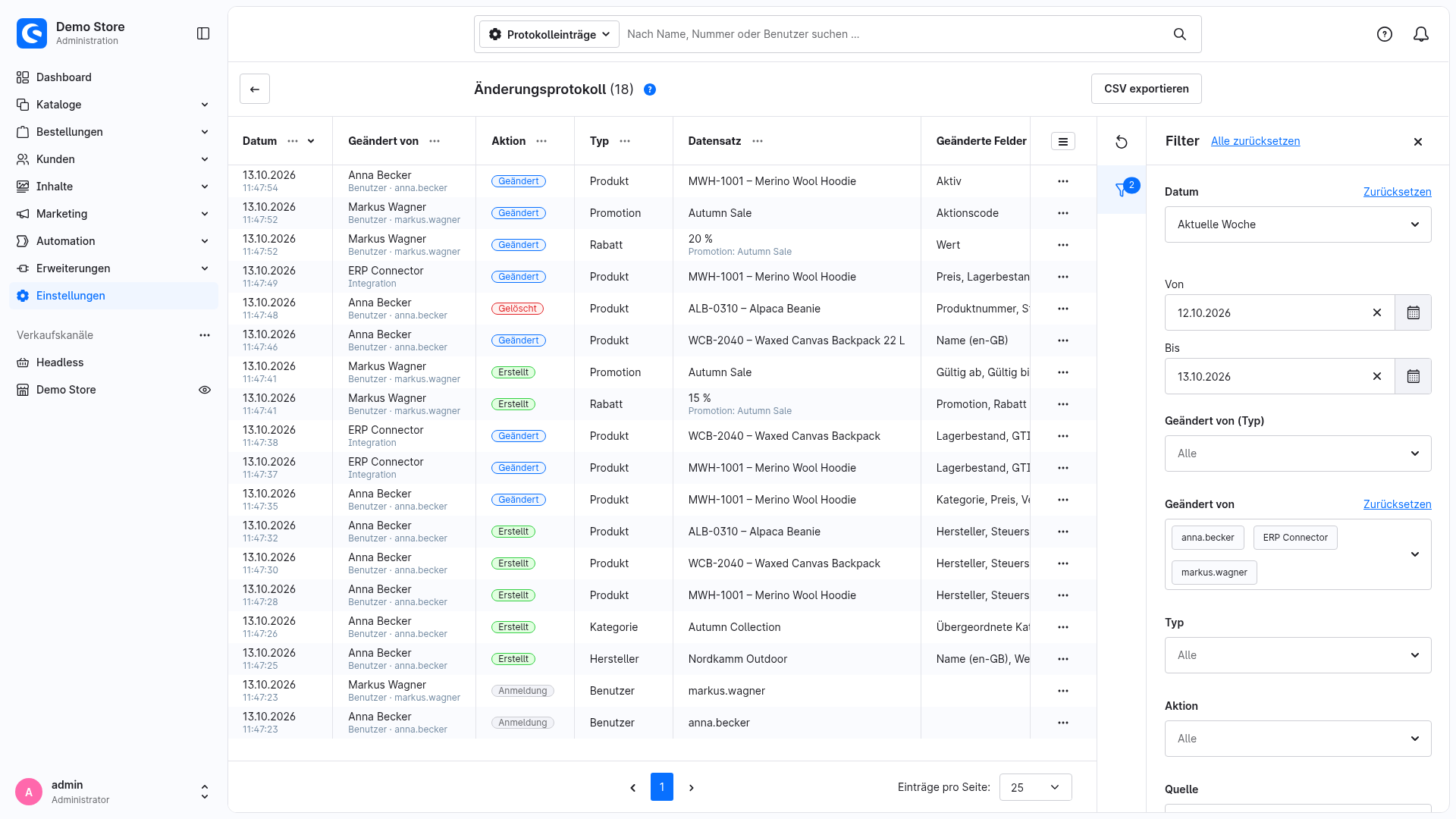Open the admin user menu
Viewport: 1456px width, 819px height.
pyautogui.click(x=114, y=792)
